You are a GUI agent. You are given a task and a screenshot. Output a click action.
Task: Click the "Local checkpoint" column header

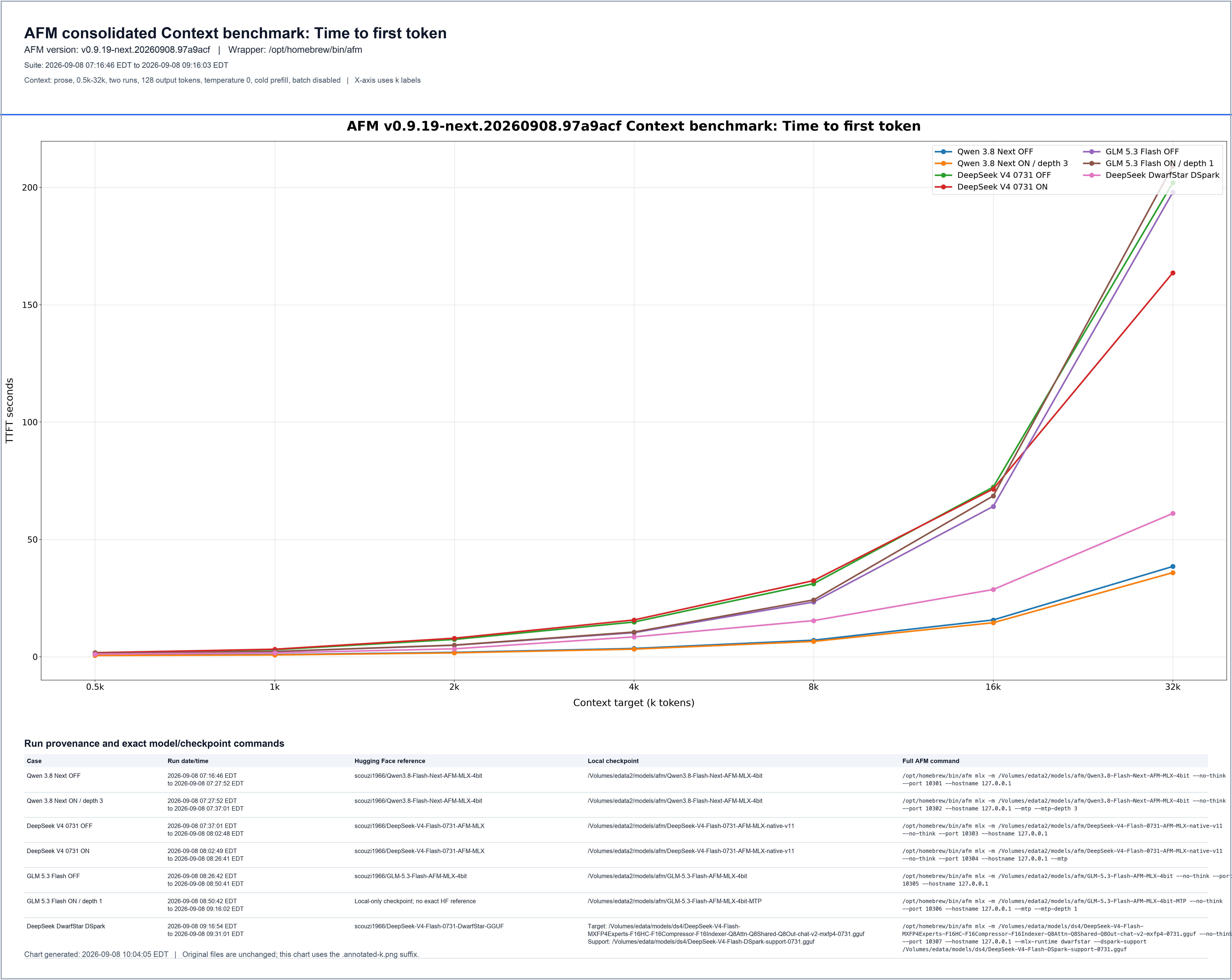click(613, 761)
